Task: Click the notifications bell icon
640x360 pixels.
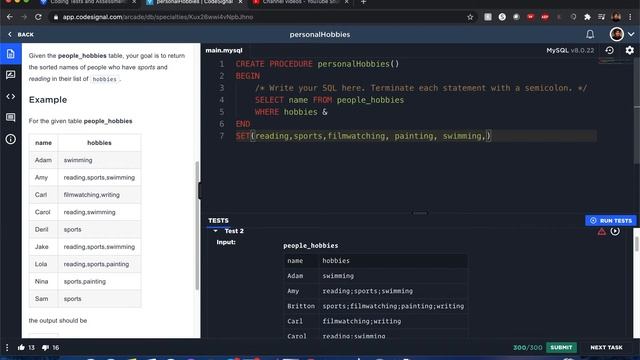Action: pyautogui.click(x=590, y=35)
